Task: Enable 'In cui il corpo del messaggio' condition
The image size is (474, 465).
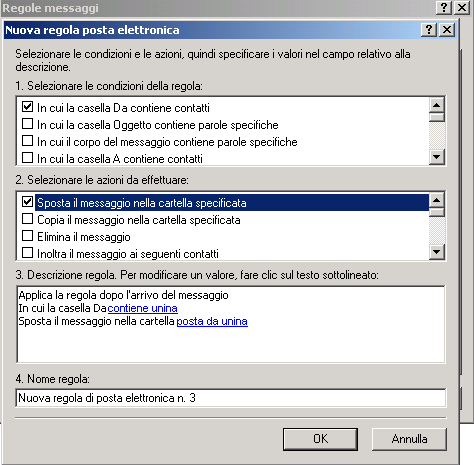Action: tap(27, 141)
